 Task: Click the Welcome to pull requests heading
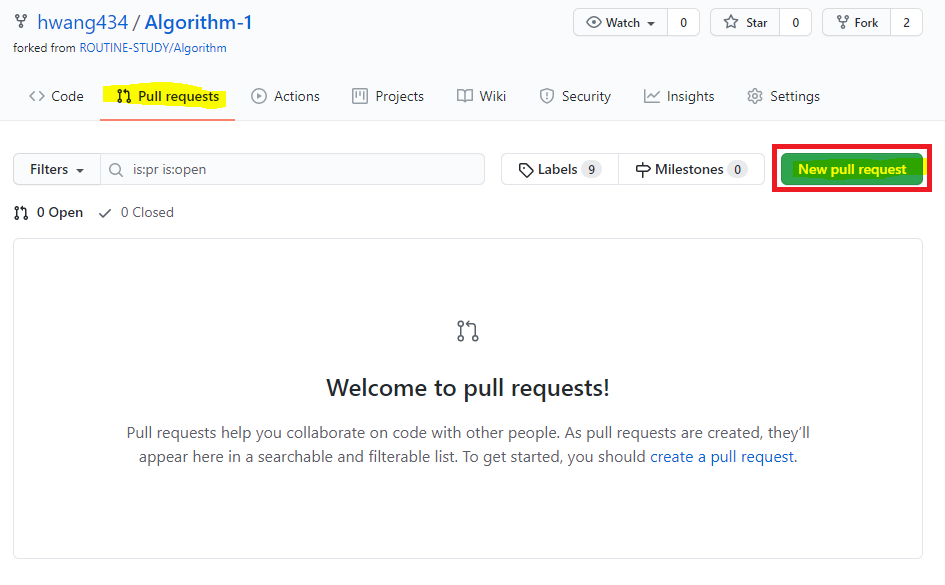tap(468, 388)
